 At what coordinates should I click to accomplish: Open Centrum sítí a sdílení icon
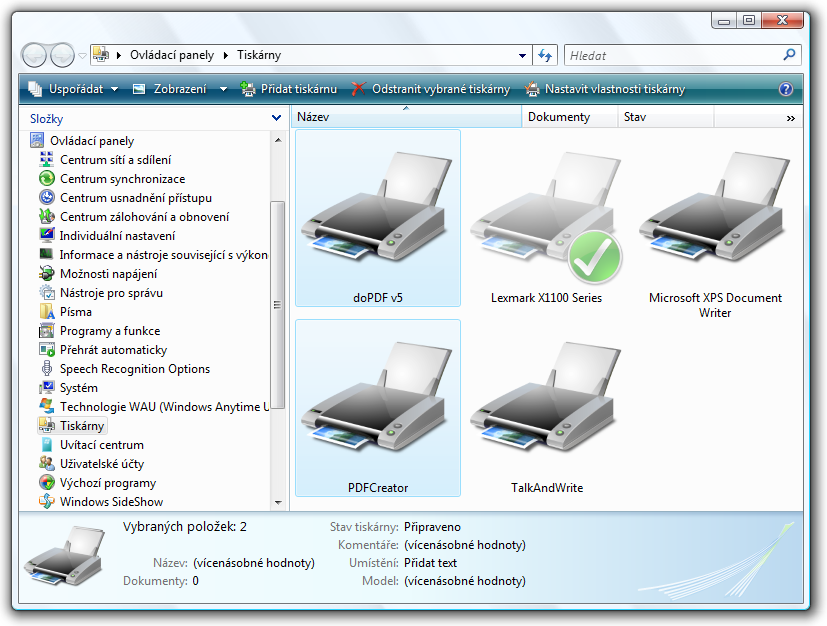[x=47, y=159]
